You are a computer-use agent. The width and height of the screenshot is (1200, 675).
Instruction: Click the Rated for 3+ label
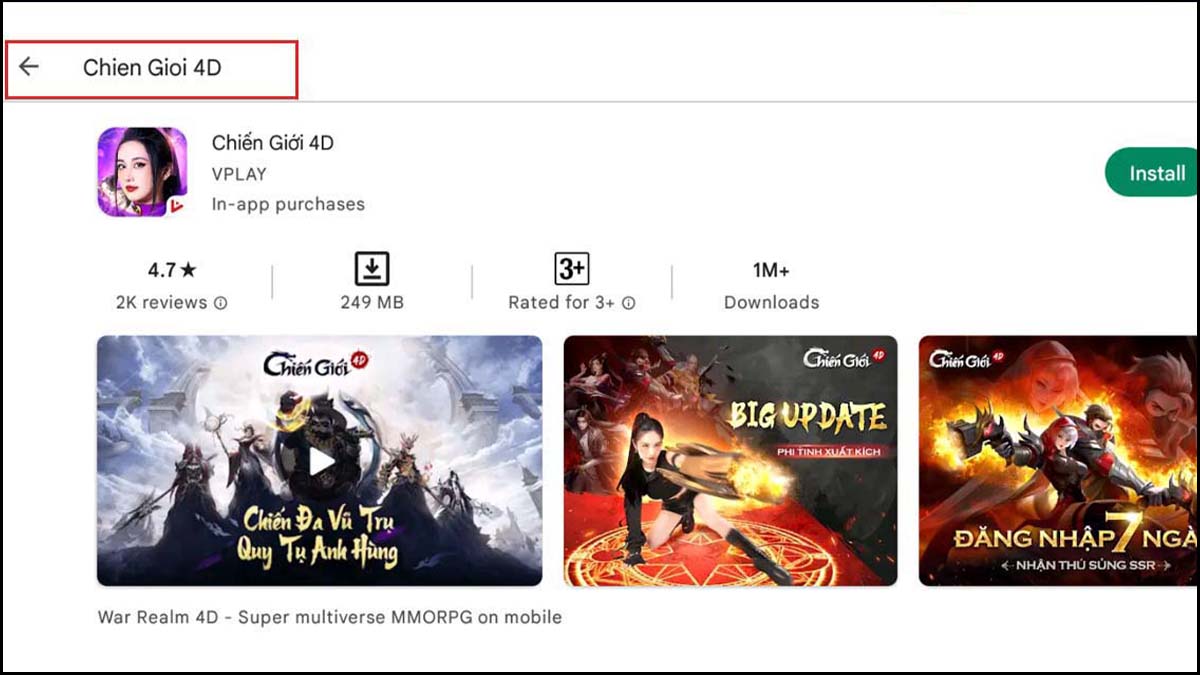[x=561, y=302]
